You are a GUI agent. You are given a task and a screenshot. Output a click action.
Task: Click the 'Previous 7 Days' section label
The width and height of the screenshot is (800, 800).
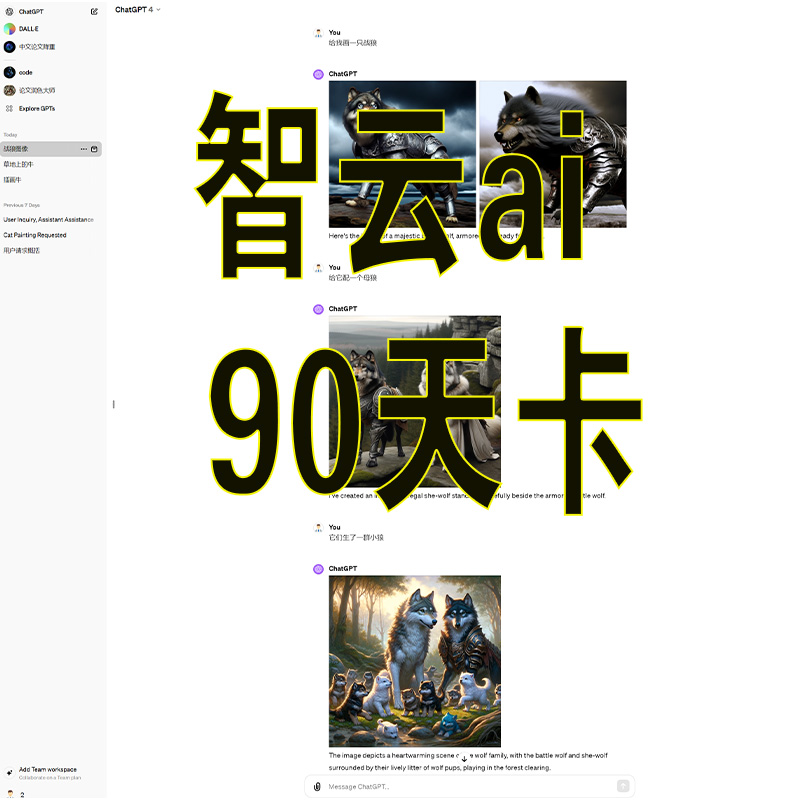(21, 205)
